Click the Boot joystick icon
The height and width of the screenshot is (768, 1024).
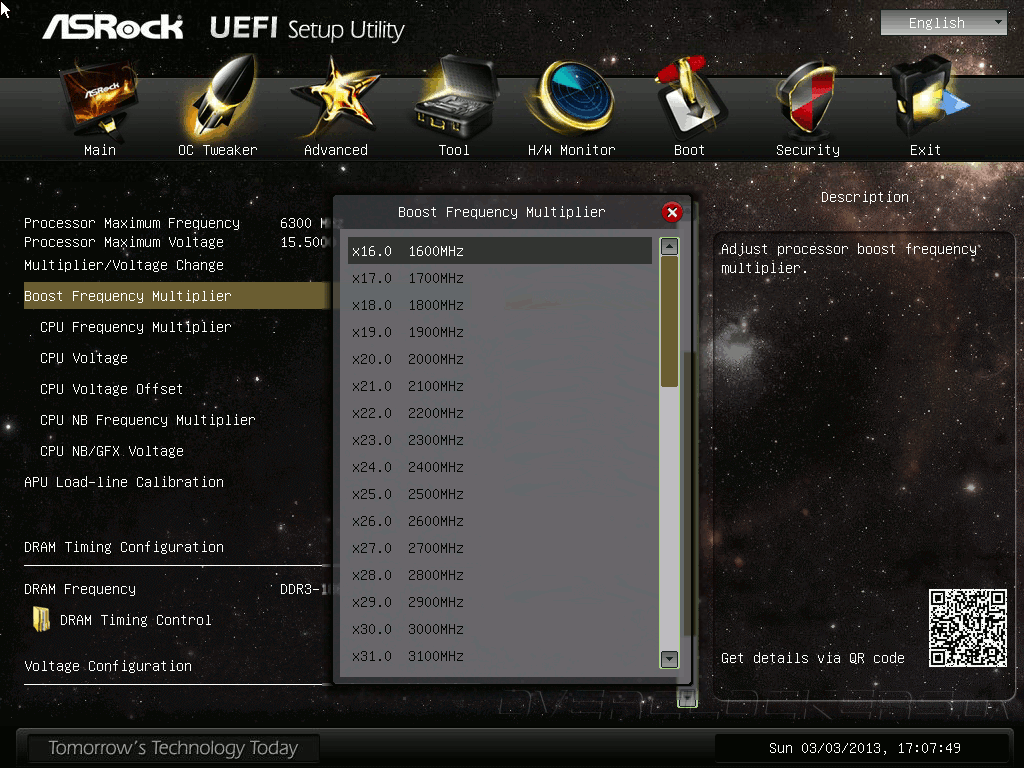pyautogui.click(x=690, y=98)
